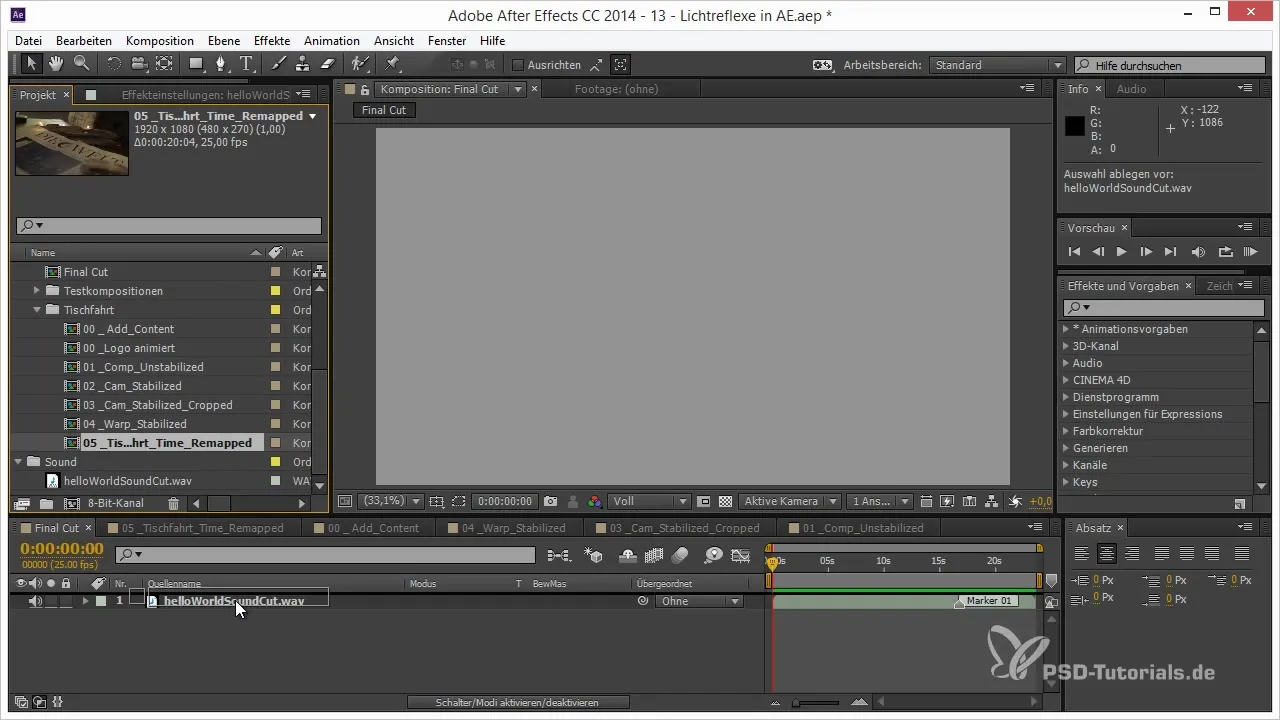Open the show channel RGB icon
The width and height of the screenshot is (1280, 720).
595,501
